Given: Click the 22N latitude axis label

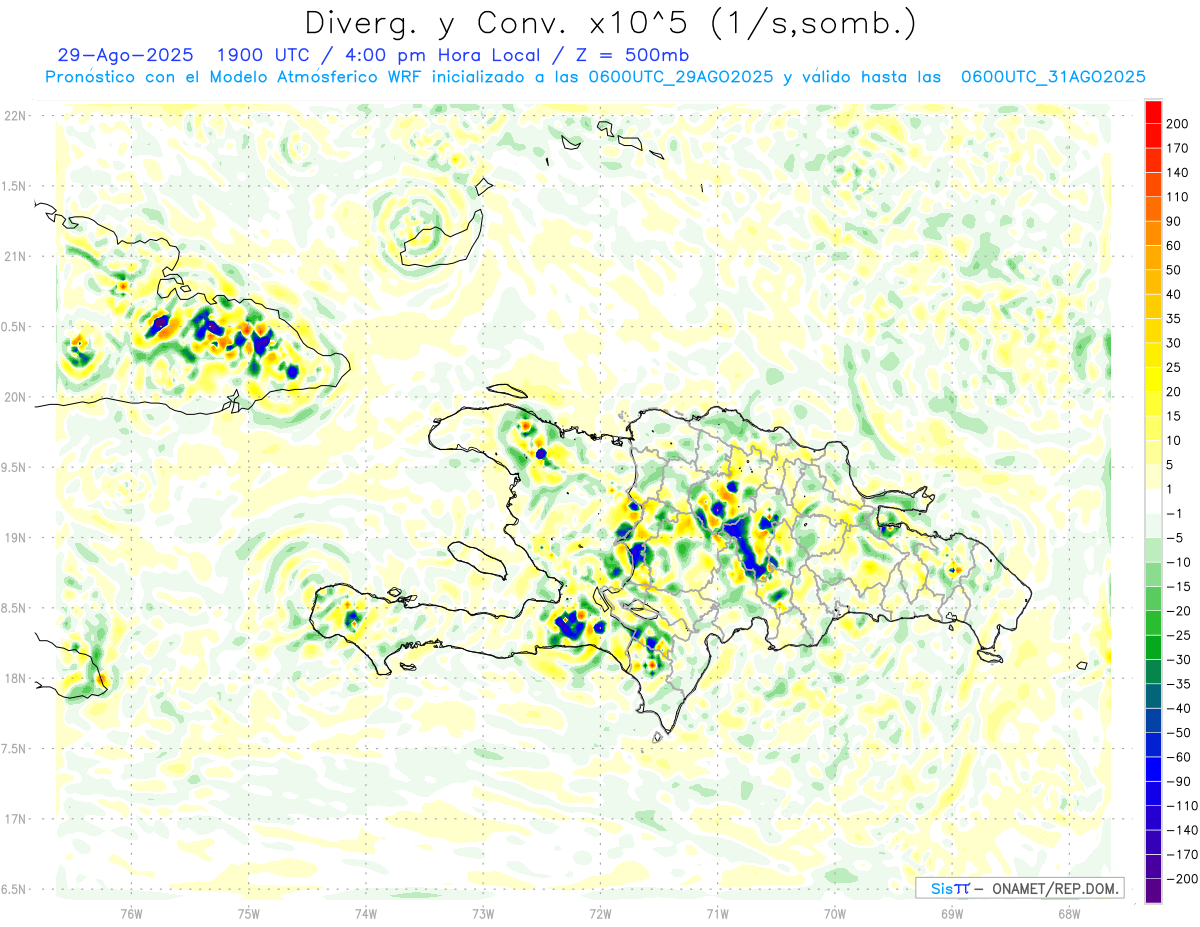Looking at the screenshot, I should point(16,116).
